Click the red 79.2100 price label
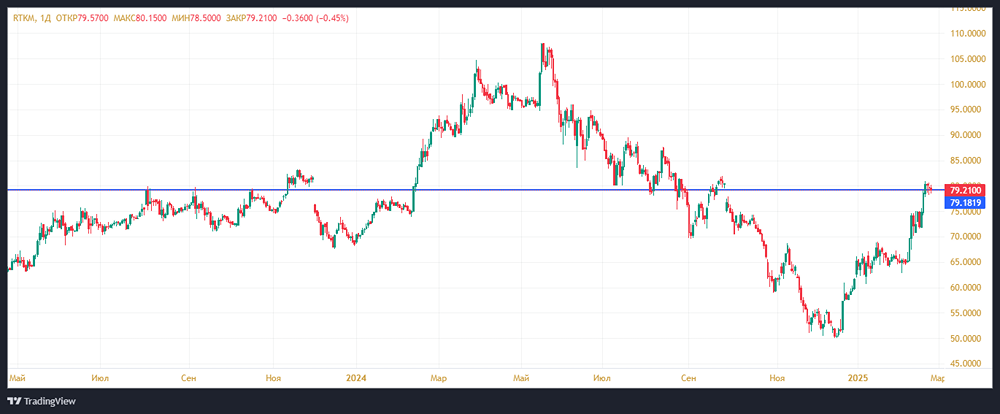This screenshot has height=414, width=1000. coord(967,190)
